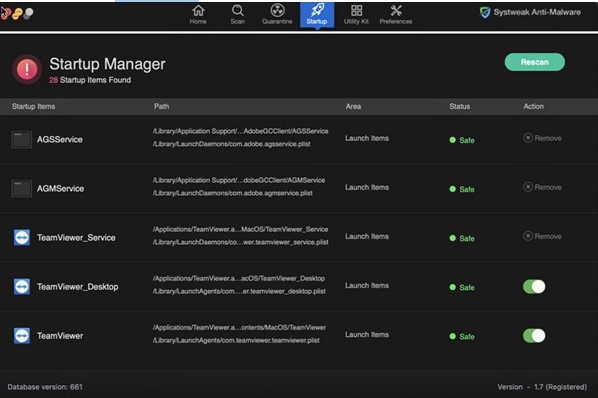This screenshot has width=598, height=398.
Task: Click the Area column header
Action: click(x=353, y=106)
